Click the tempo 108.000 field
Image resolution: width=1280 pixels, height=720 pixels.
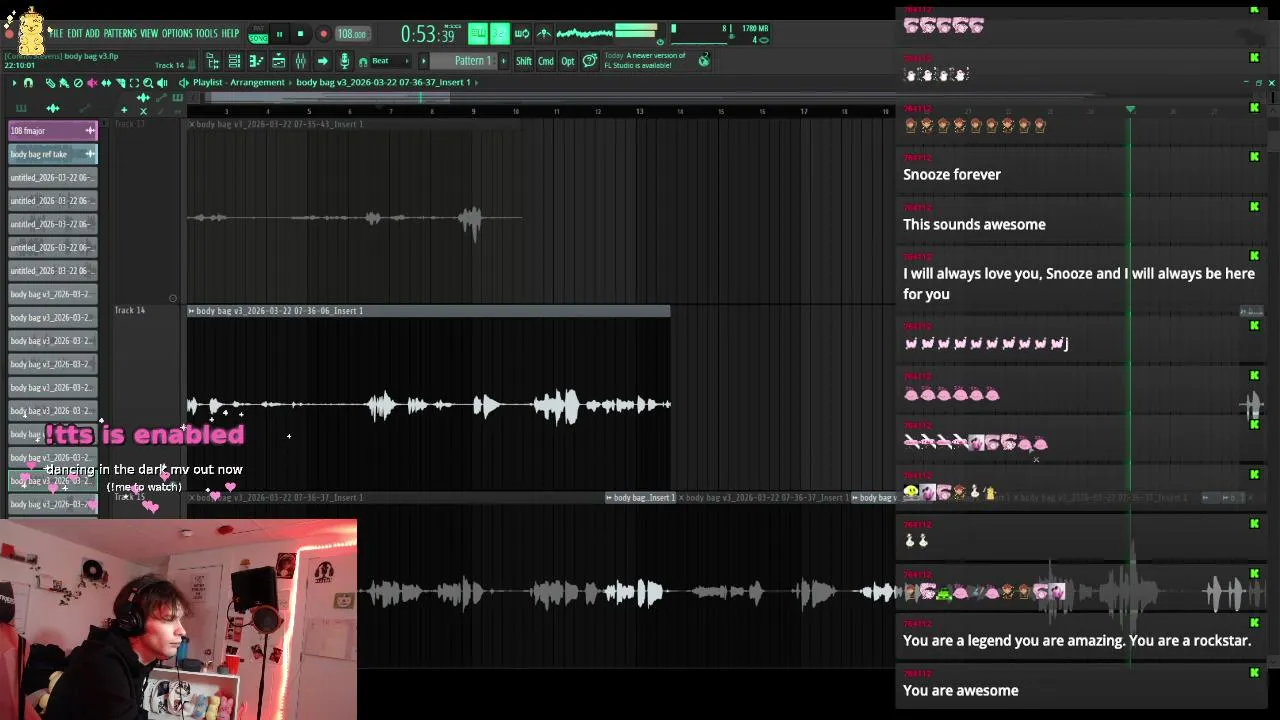tap(353, 34)
